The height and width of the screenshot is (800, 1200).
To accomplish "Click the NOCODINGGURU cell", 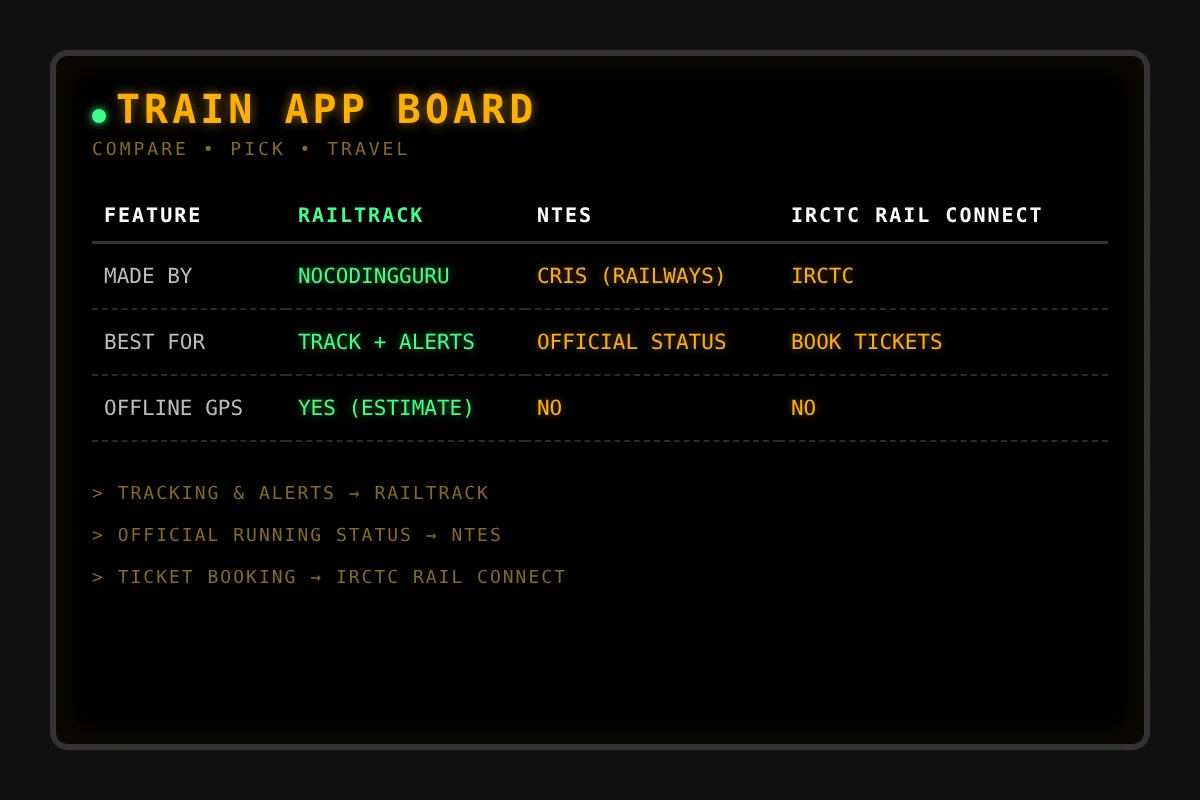I will pos(374,276).
